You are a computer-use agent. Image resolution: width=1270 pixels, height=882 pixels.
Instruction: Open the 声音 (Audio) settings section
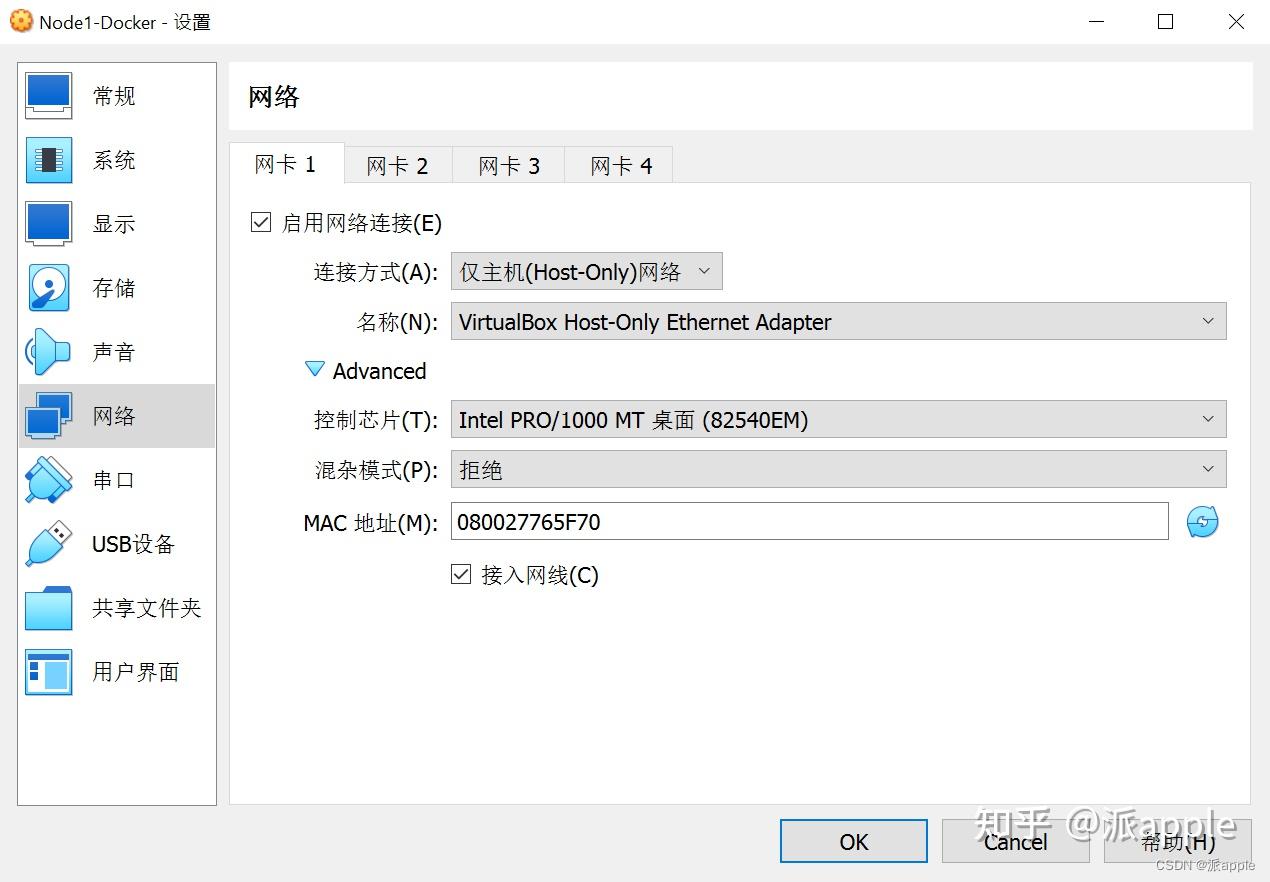click(x=113, y=351)
